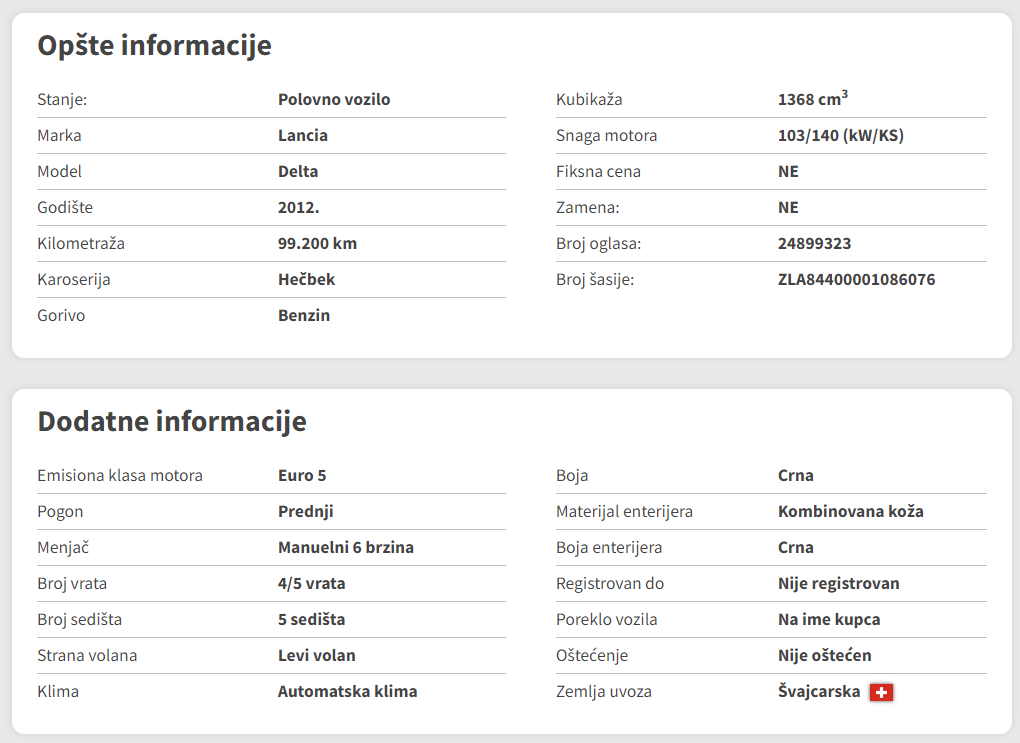Click the 'NE' value for Fiksna cena
Image resolution: width=1020 pixels, height=743 pixels.
(788, 172)
